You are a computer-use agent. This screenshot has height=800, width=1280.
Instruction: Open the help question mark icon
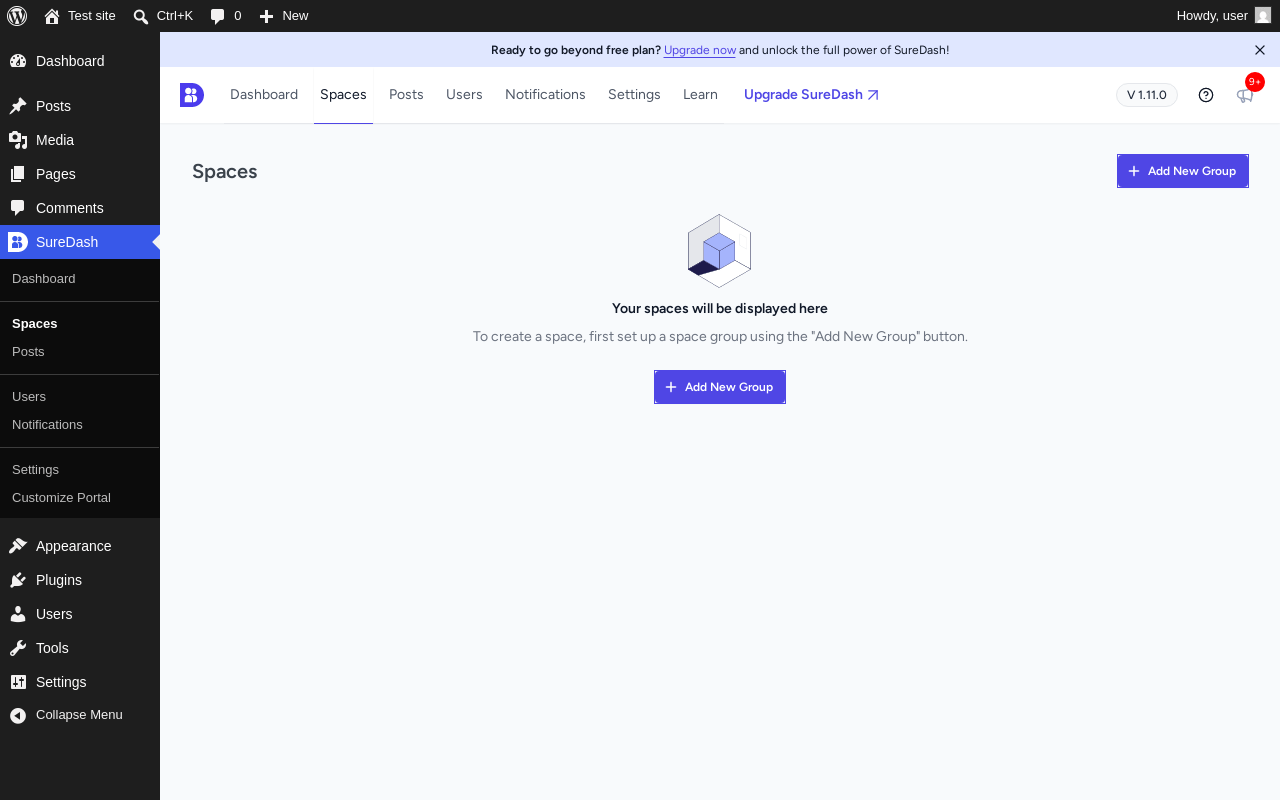pos(1206,95)
